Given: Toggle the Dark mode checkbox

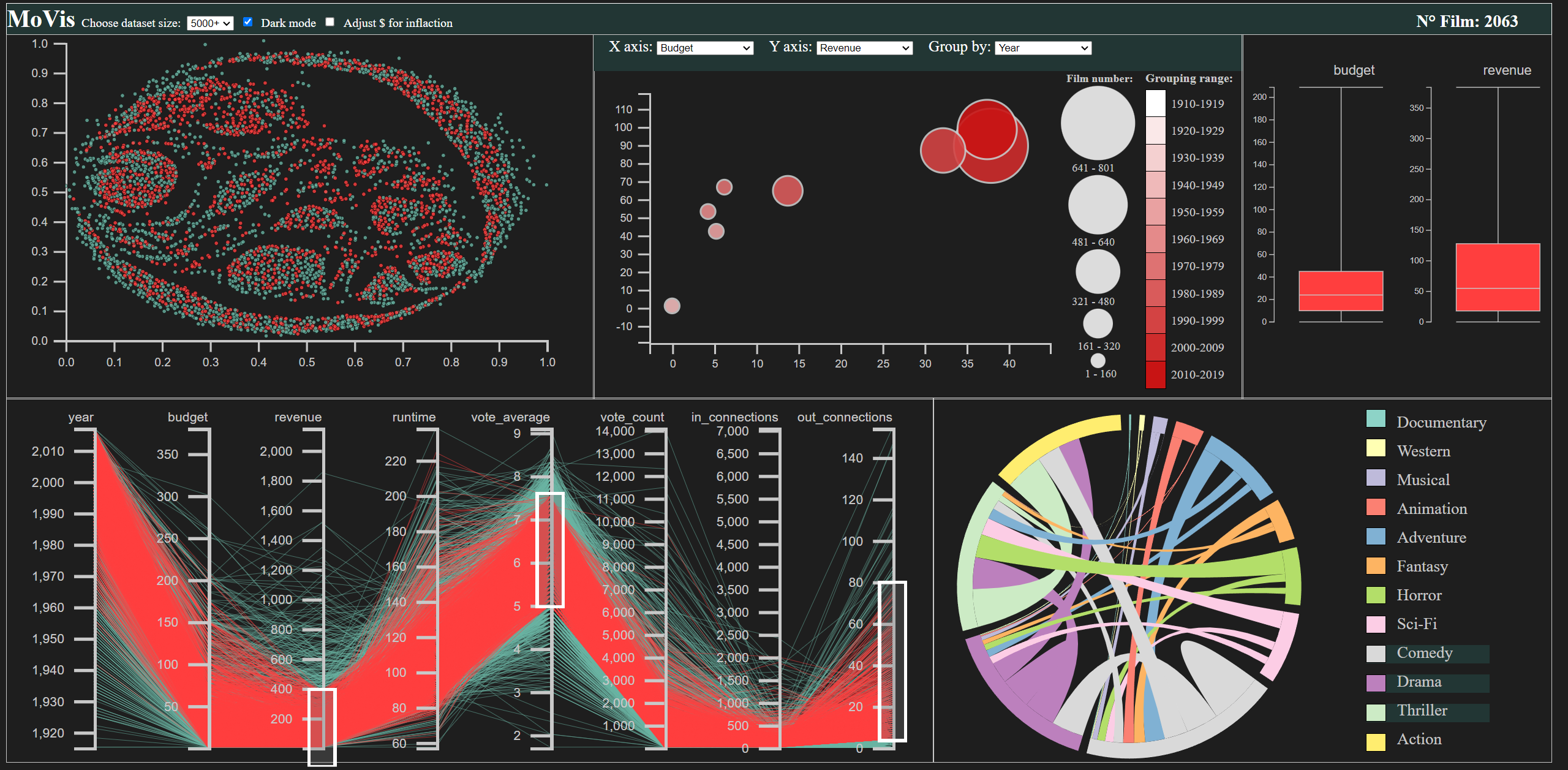Looking at the screenshot, I should click(247, 22).
